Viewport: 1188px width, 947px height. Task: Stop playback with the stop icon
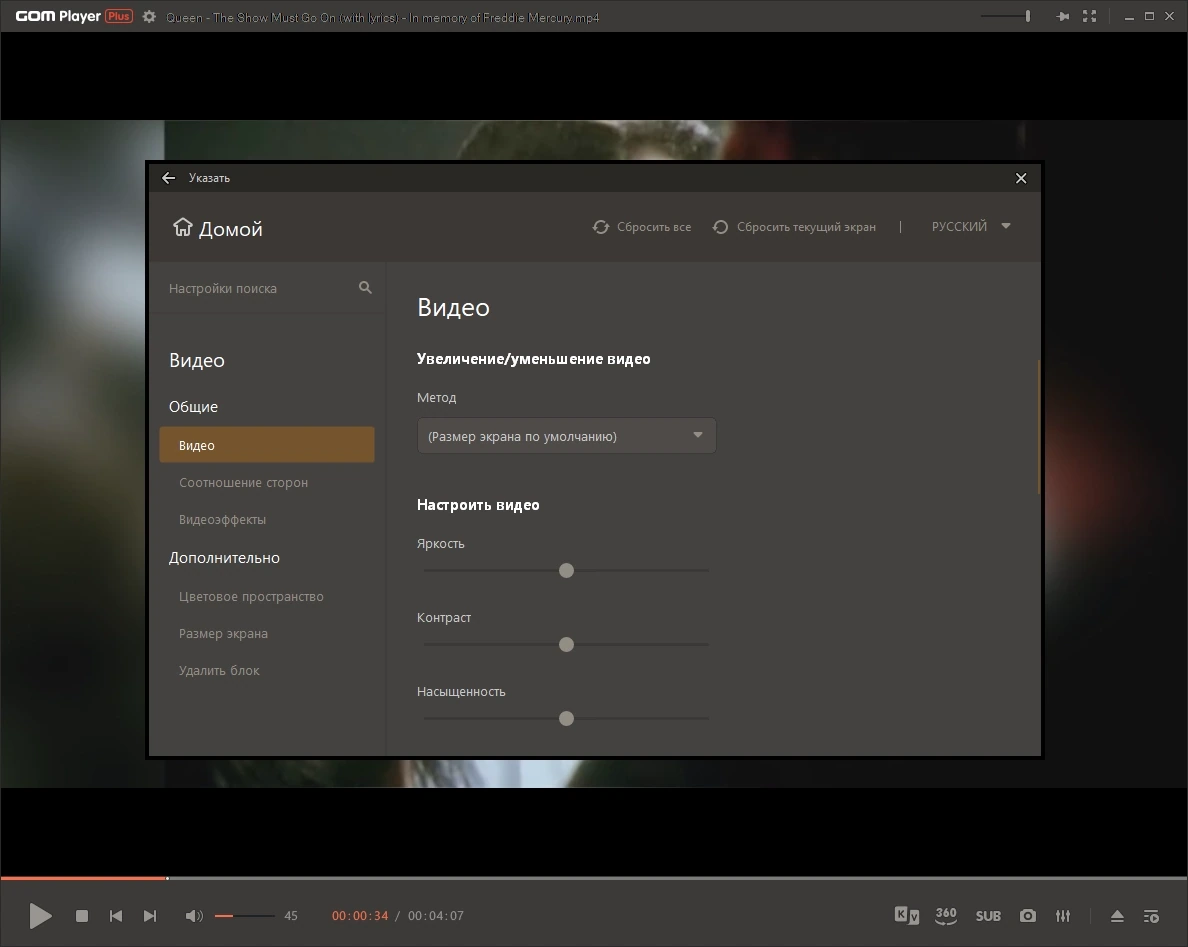[x=82, y=916]
